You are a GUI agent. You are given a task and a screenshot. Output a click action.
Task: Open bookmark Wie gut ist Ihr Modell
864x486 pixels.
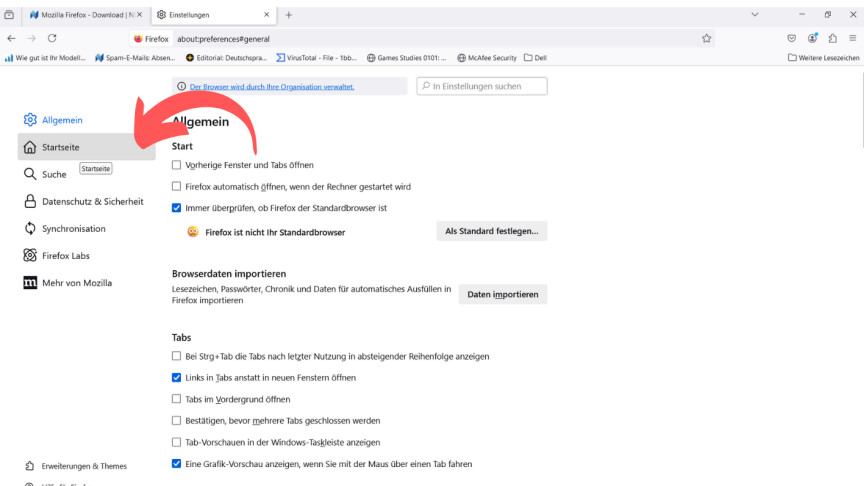(x=45, y=58)
